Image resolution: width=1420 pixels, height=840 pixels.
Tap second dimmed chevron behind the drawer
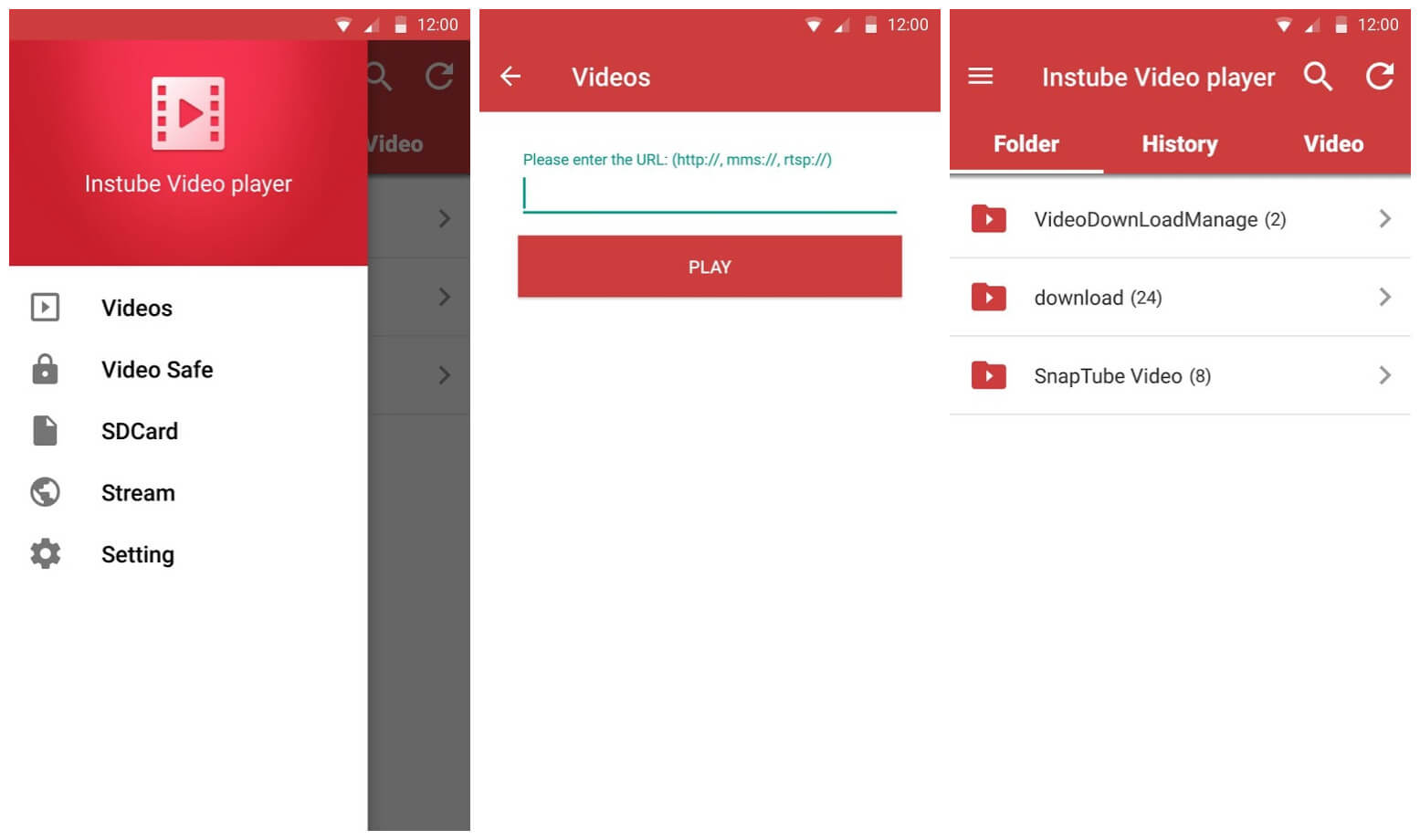pyautogui.click(x=445, y=297)
